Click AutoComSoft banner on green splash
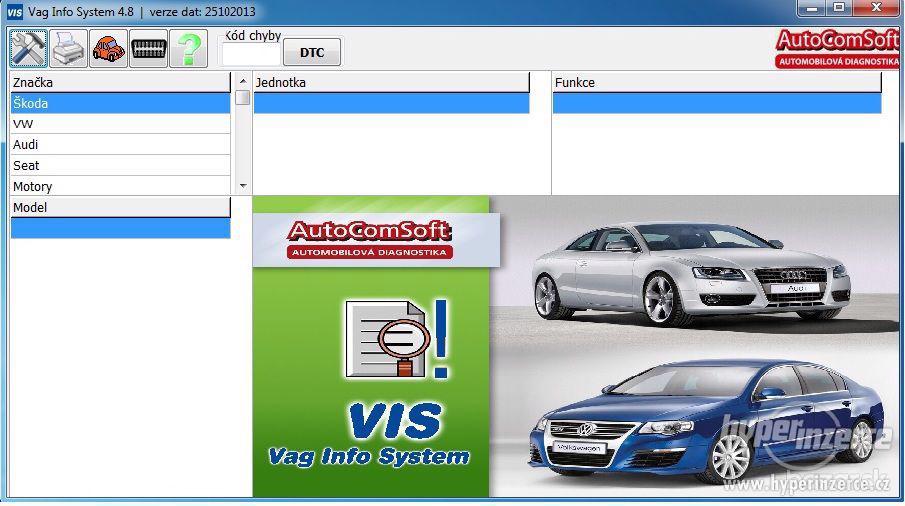This screenshot has height=506, width=905. pos(376,239)
